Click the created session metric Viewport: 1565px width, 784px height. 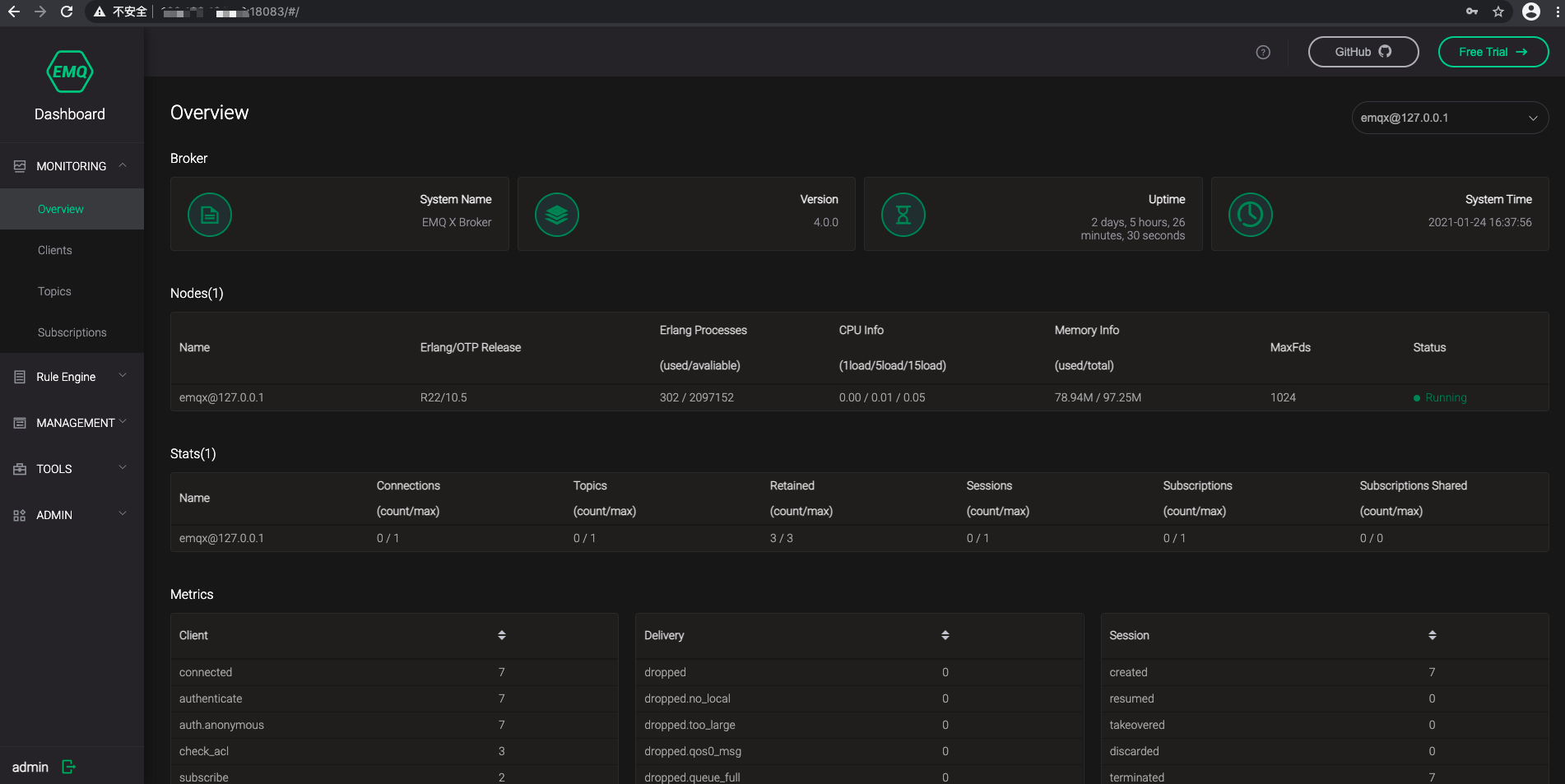coord(1325,672)
